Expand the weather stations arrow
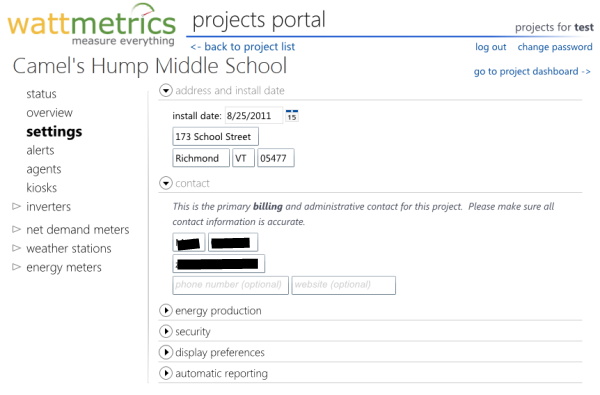The image size is (600, 395). 16,248
